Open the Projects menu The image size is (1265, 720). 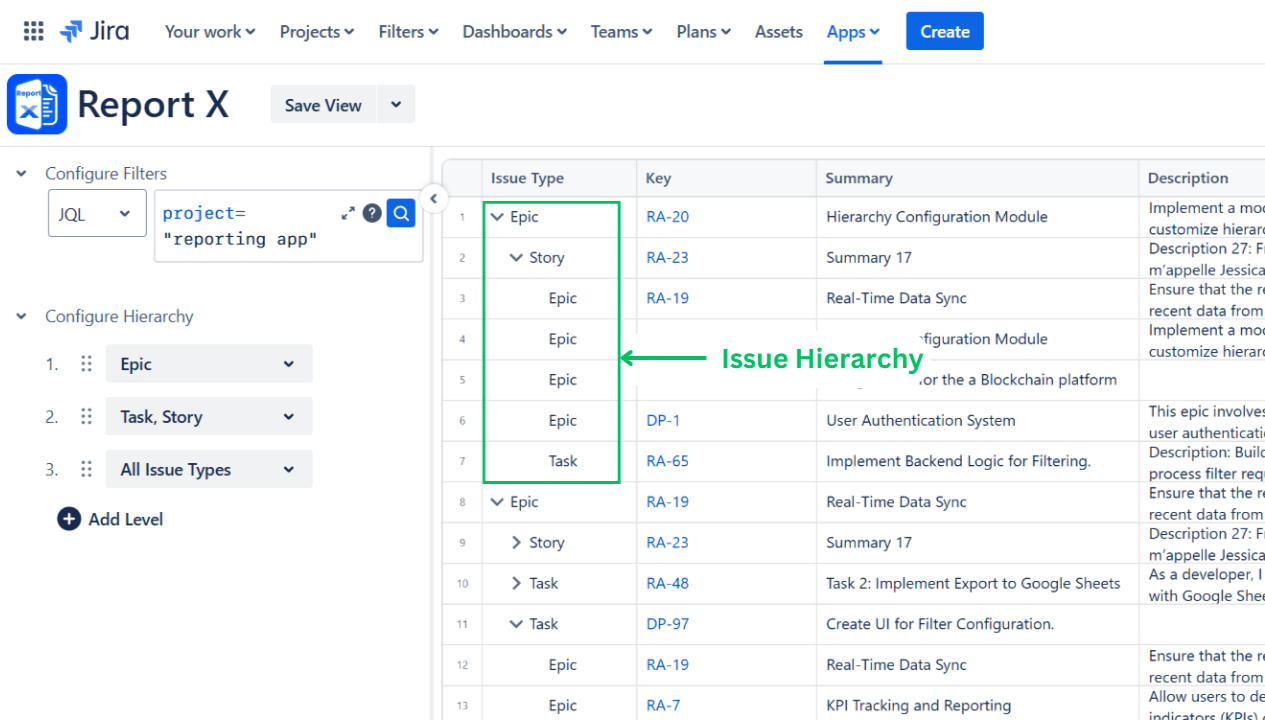tap(317, 32)
